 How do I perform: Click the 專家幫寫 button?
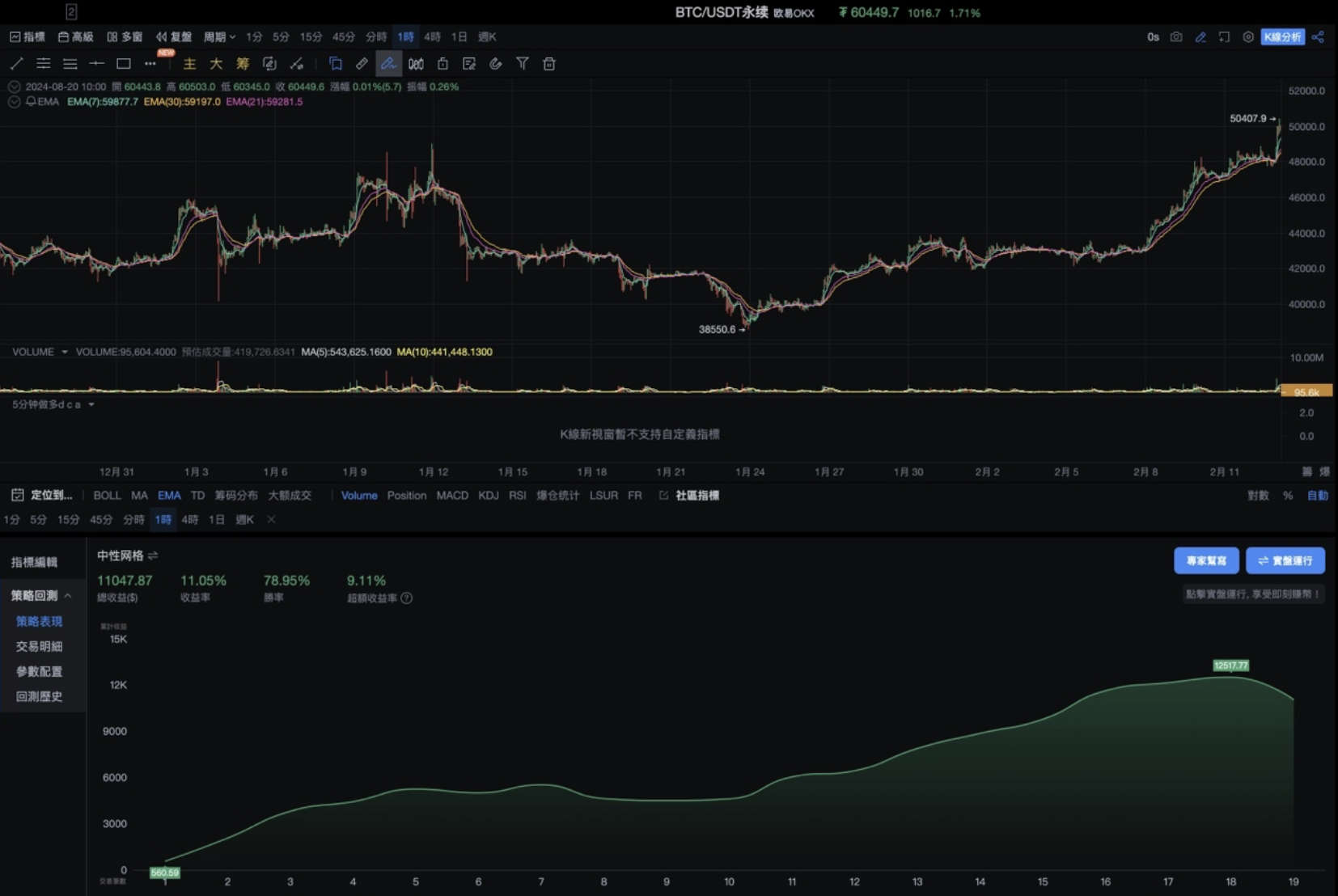point(1205,560)
